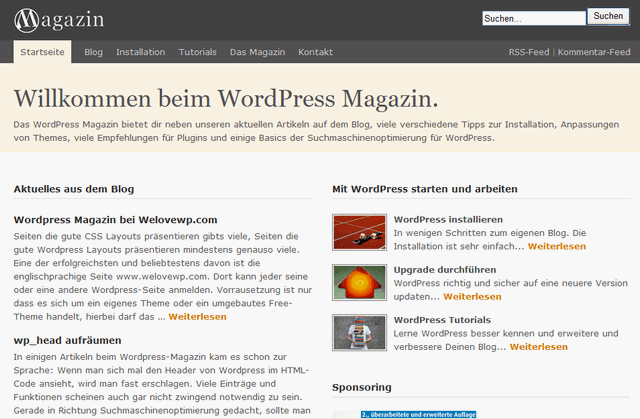Go to the Installation page
The width and height of the screenshot is (640, 419).
pyautogui.click(x=141, y=52)
